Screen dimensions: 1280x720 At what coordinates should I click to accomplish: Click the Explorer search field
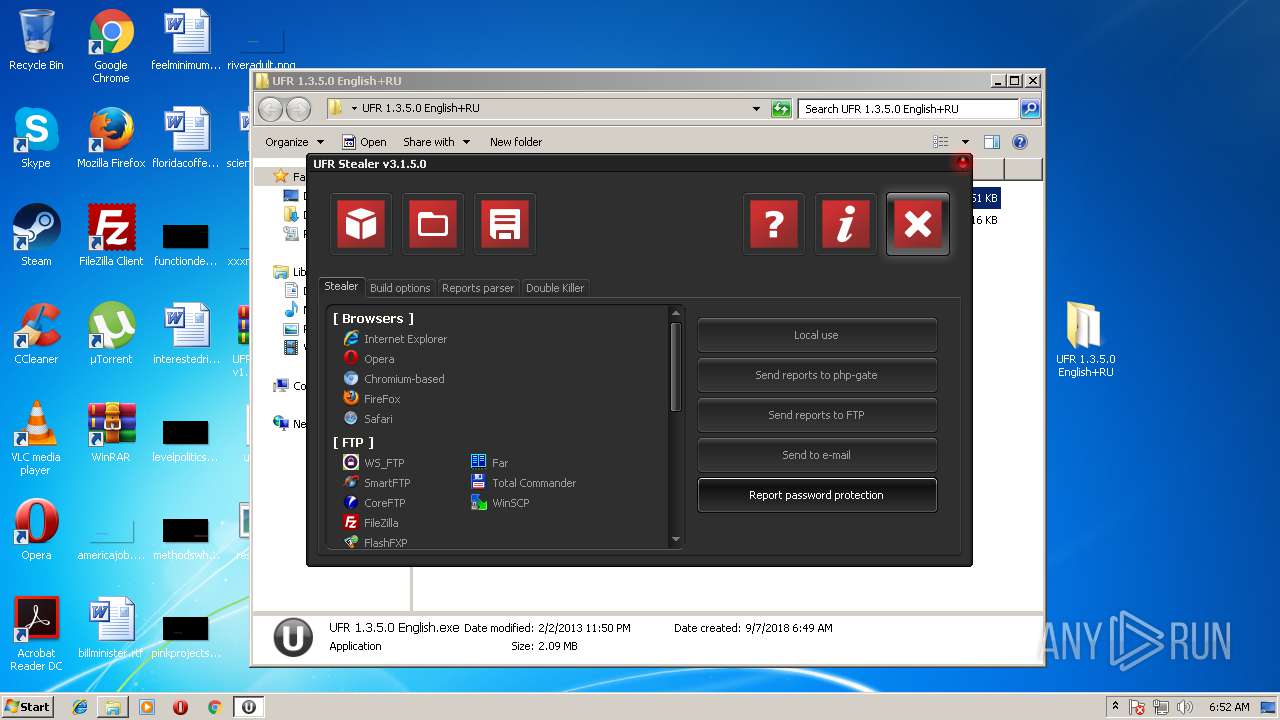(x=909, y=109)
